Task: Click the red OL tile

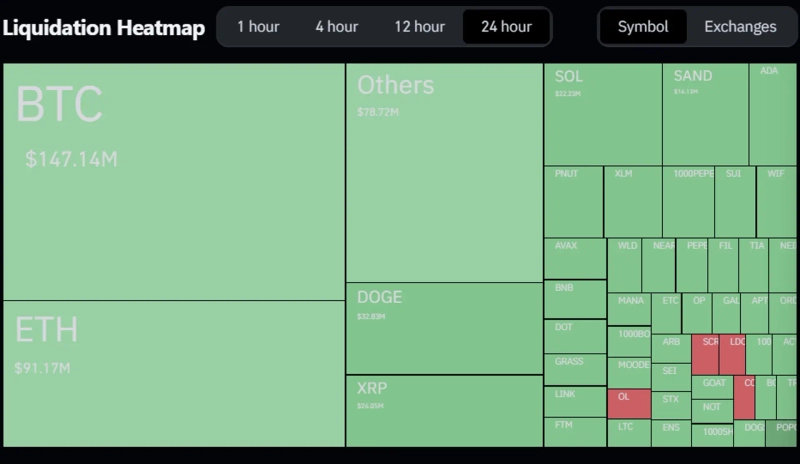Action: click(629, 404)
